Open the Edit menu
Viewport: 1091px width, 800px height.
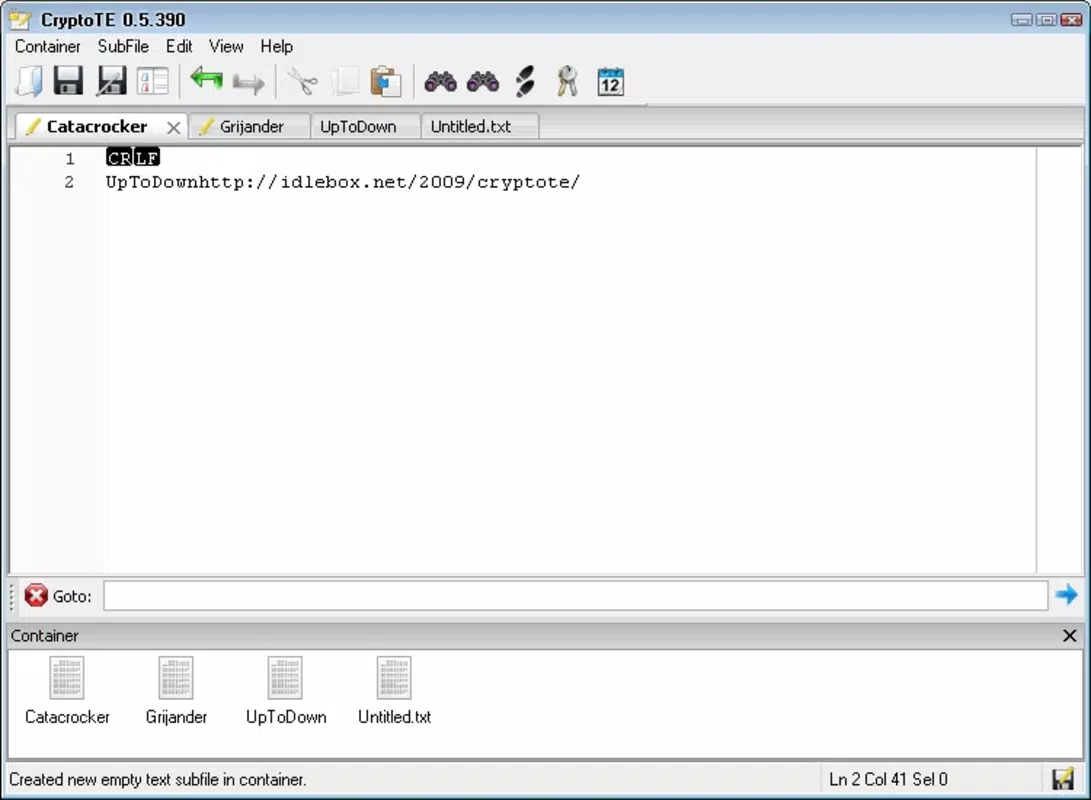[179, 47]
